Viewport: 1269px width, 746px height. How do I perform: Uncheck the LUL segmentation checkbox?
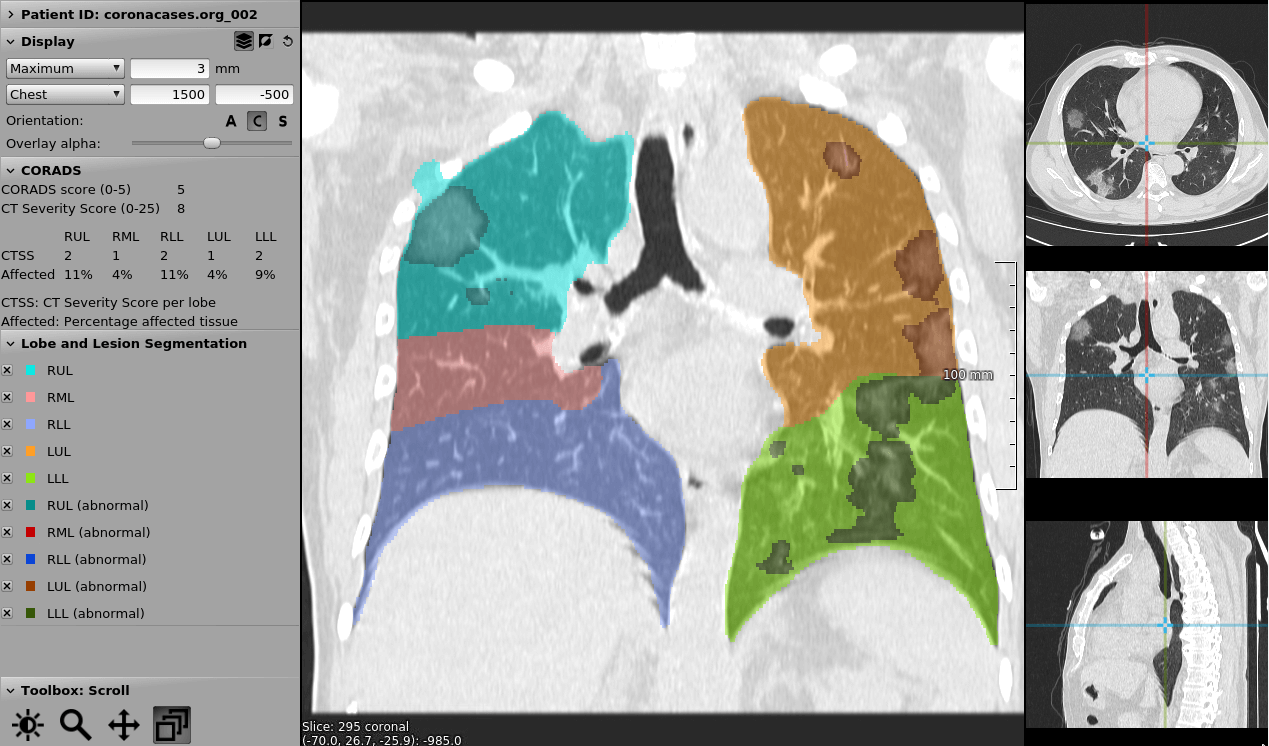point(7,451)
